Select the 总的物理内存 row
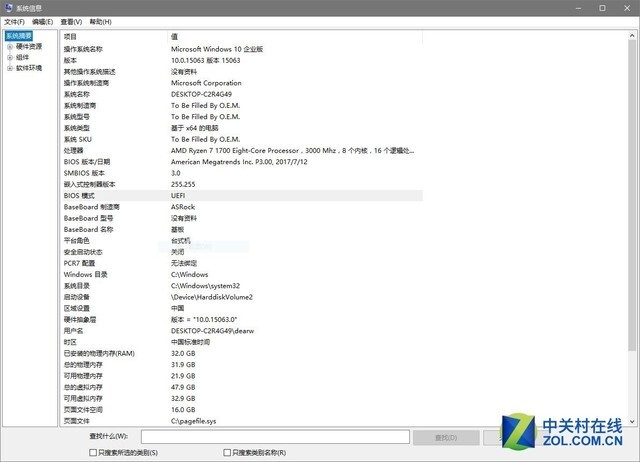This screenshot has height=462, width=640. pyautogui.click(x=242, y=365)
